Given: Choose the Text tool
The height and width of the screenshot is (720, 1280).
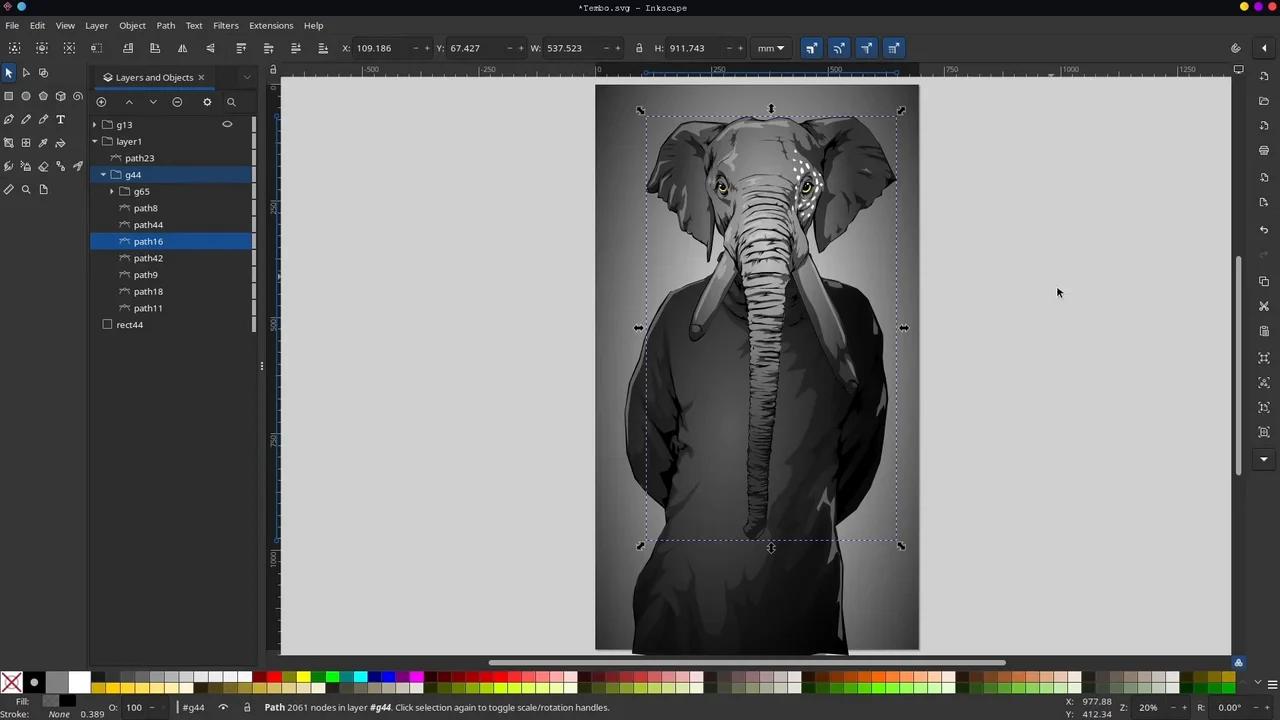Looking at the screenshot, I should coord(60,119).
